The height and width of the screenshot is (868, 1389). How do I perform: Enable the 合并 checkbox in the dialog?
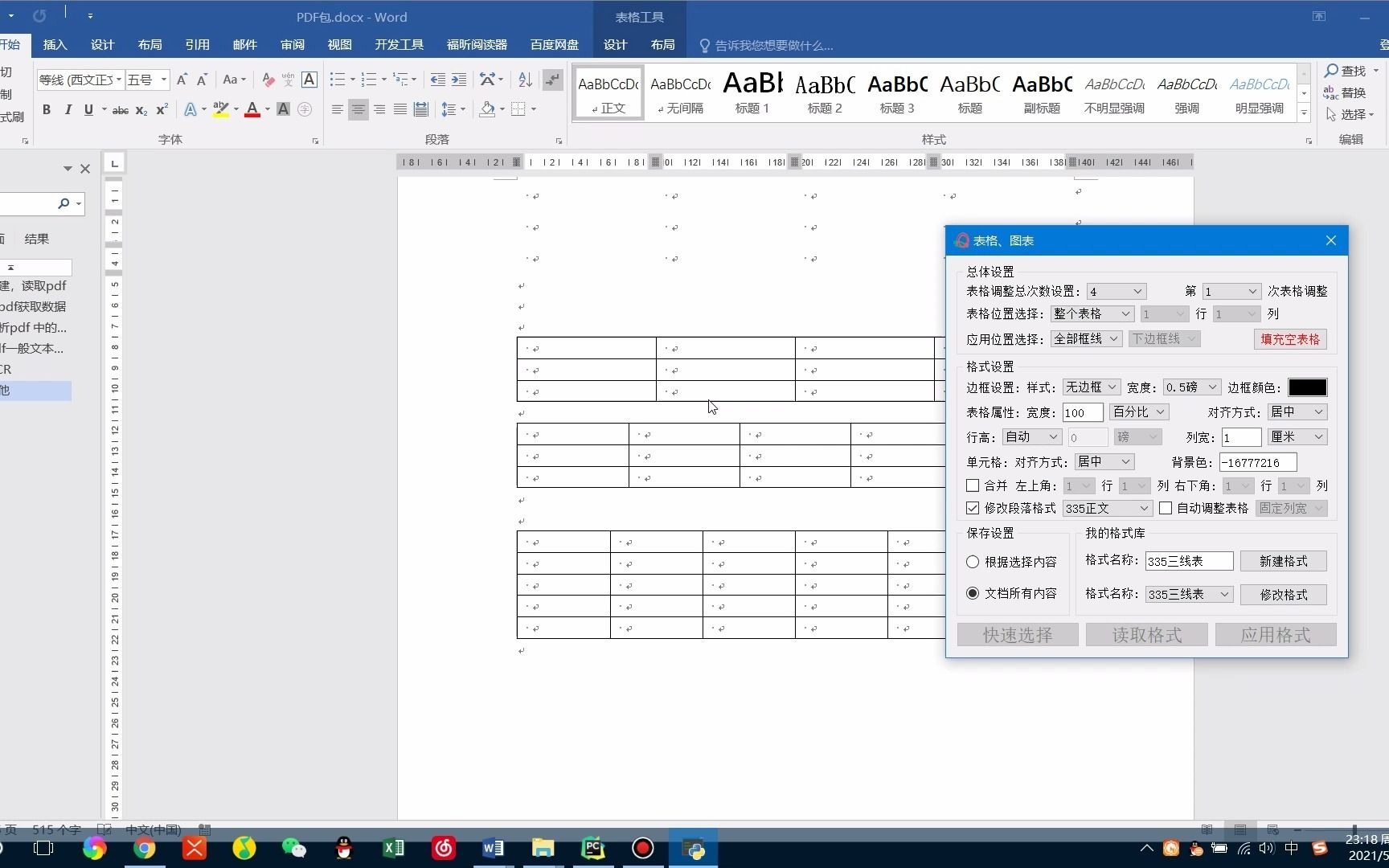click(x=972, y=485)
